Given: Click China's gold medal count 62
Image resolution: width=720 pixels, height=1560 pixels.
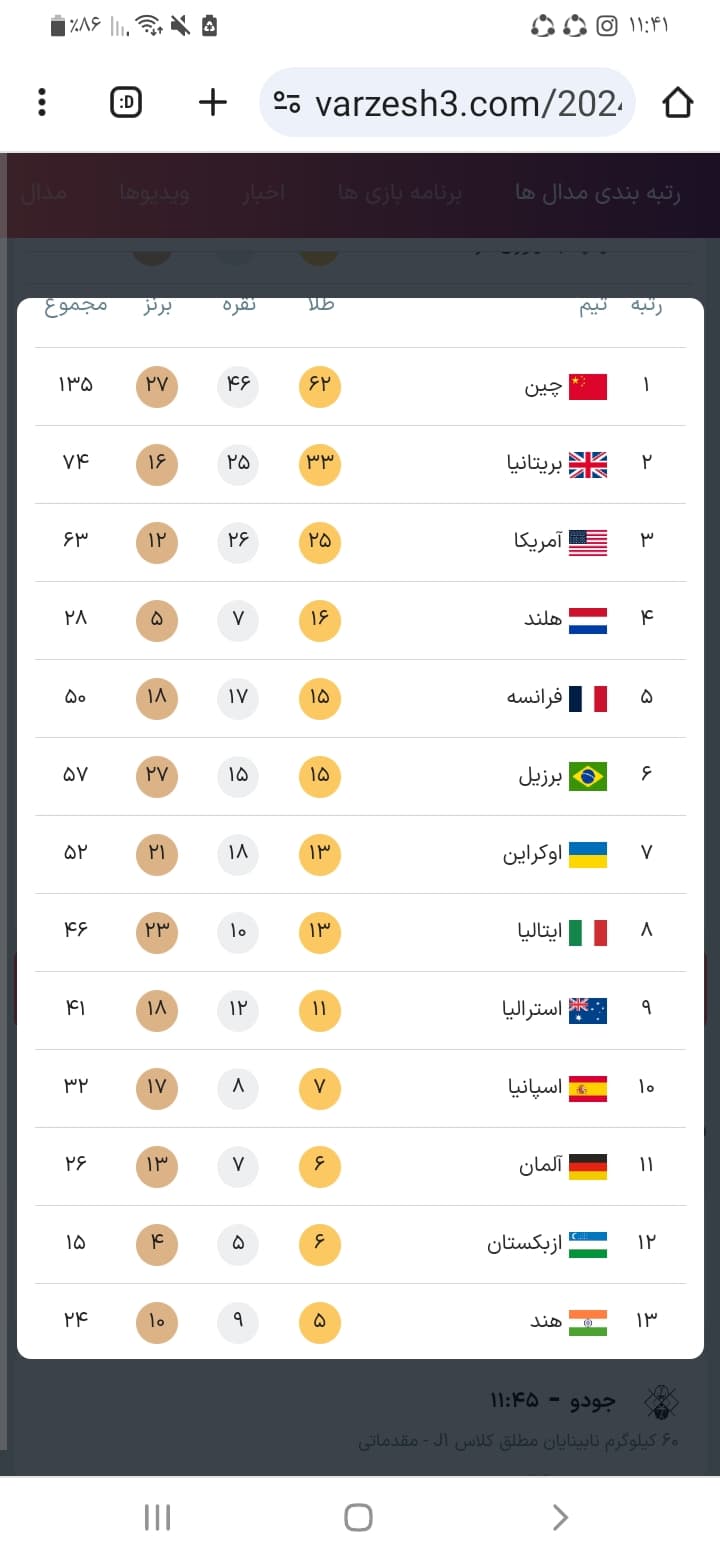Looking at the screenshot, I should tap(320, 386).
